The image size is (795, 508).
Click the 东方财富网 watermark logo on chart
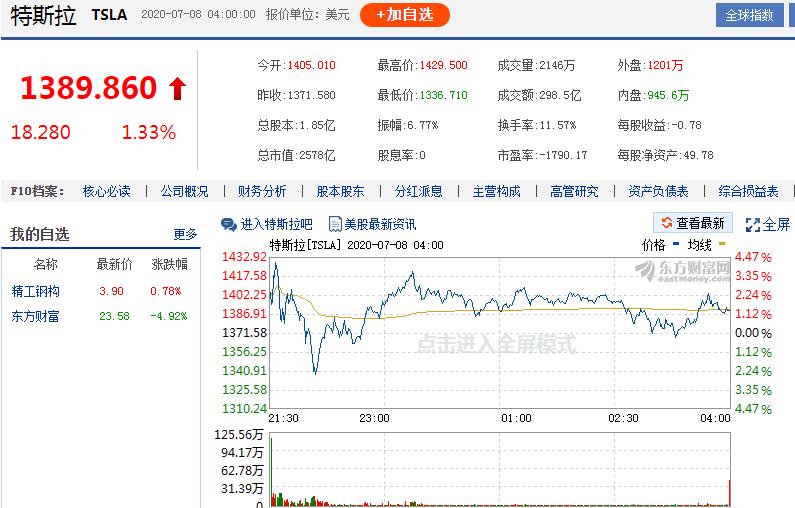coord(682,270)
